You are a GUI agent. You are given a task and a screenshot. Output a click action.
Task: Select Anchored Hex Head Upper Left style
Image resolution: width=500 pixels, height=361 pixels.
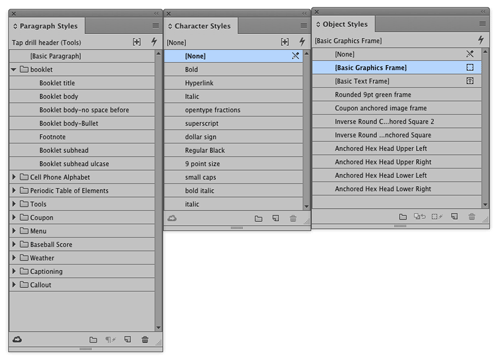click(x=397, y=148)
